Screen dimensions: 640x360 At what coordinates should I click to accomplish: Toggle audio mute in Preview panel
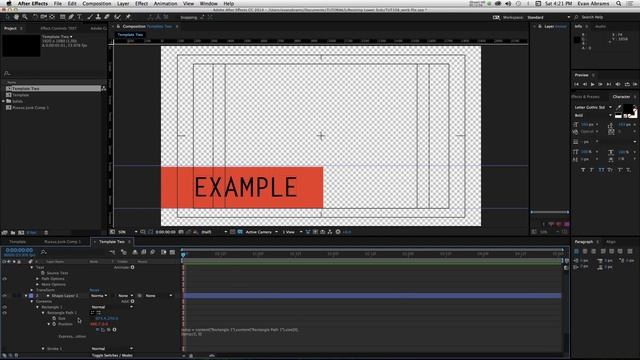point(618,84)
